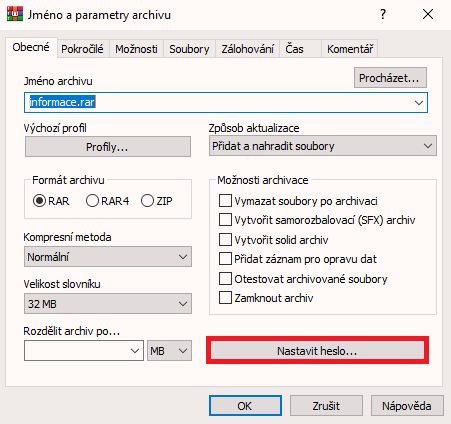Expand the Velikost slovníku dropdown
451x424 pixels.
pos(108,304)
